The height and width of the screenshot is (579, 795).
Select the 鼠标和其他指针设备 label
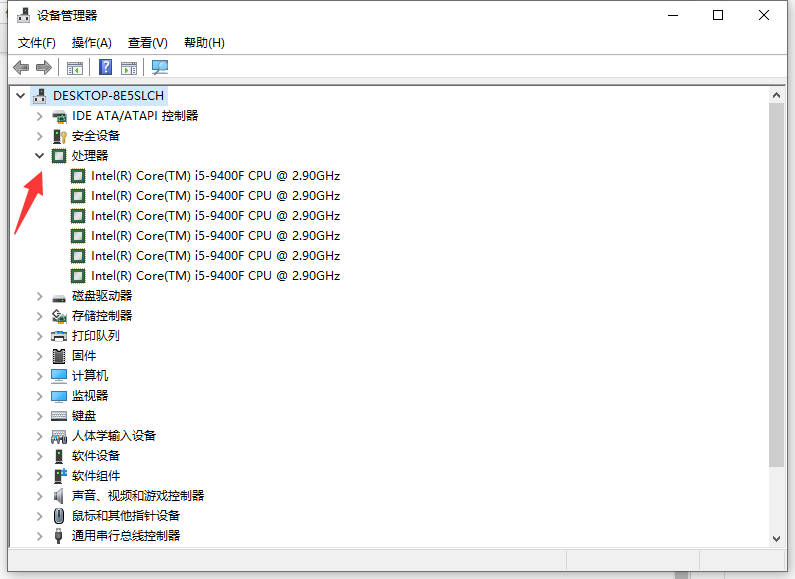(x=126, y=516)
